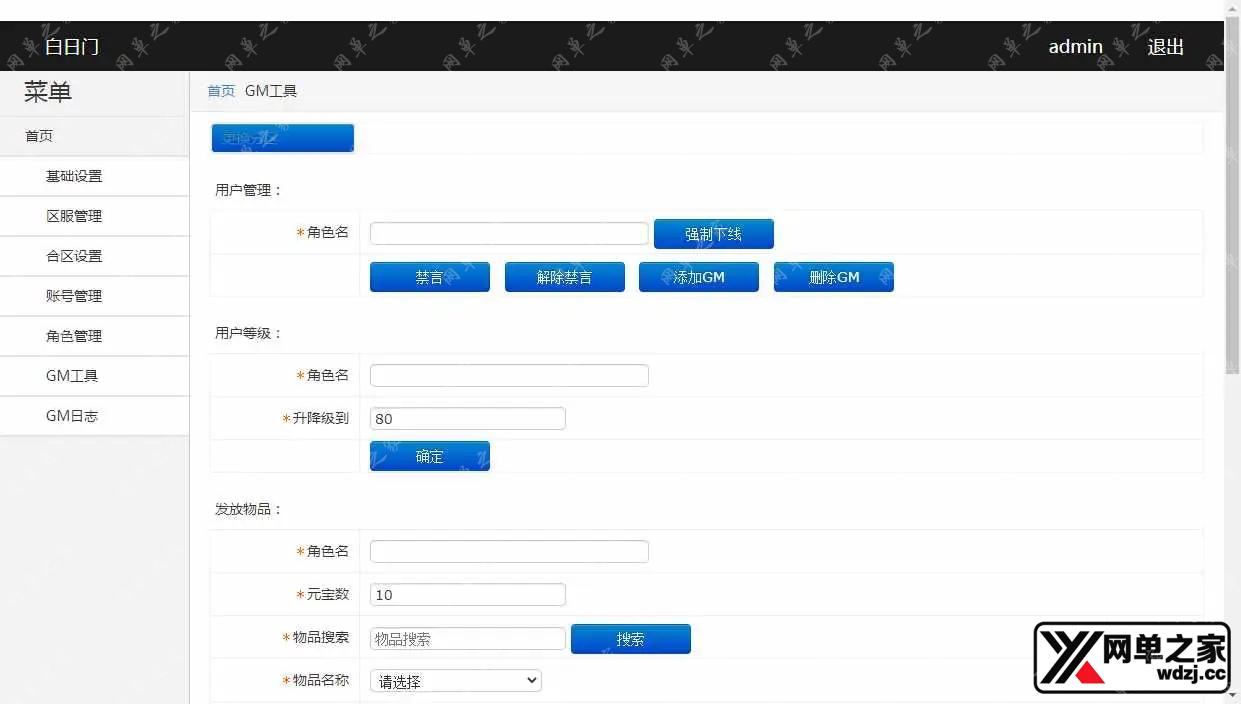Click the 首页 breadcrumb link

pos(221,91)
